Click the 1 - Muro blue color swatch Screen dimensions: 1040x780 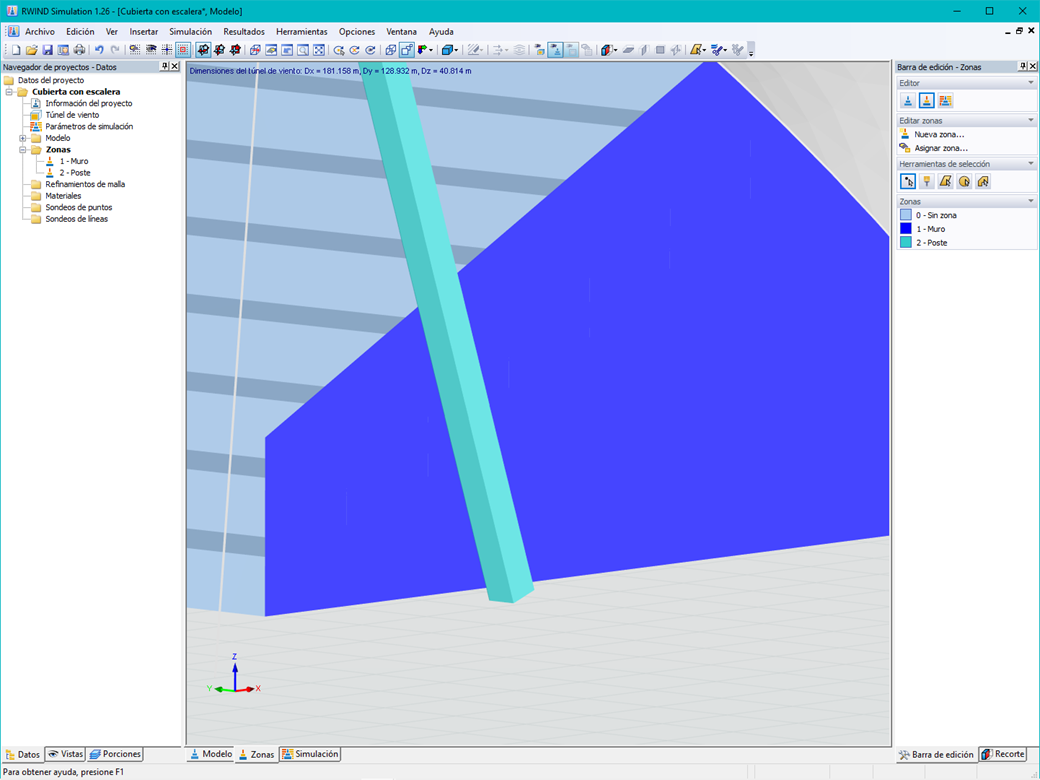click(x=905, y=228)
